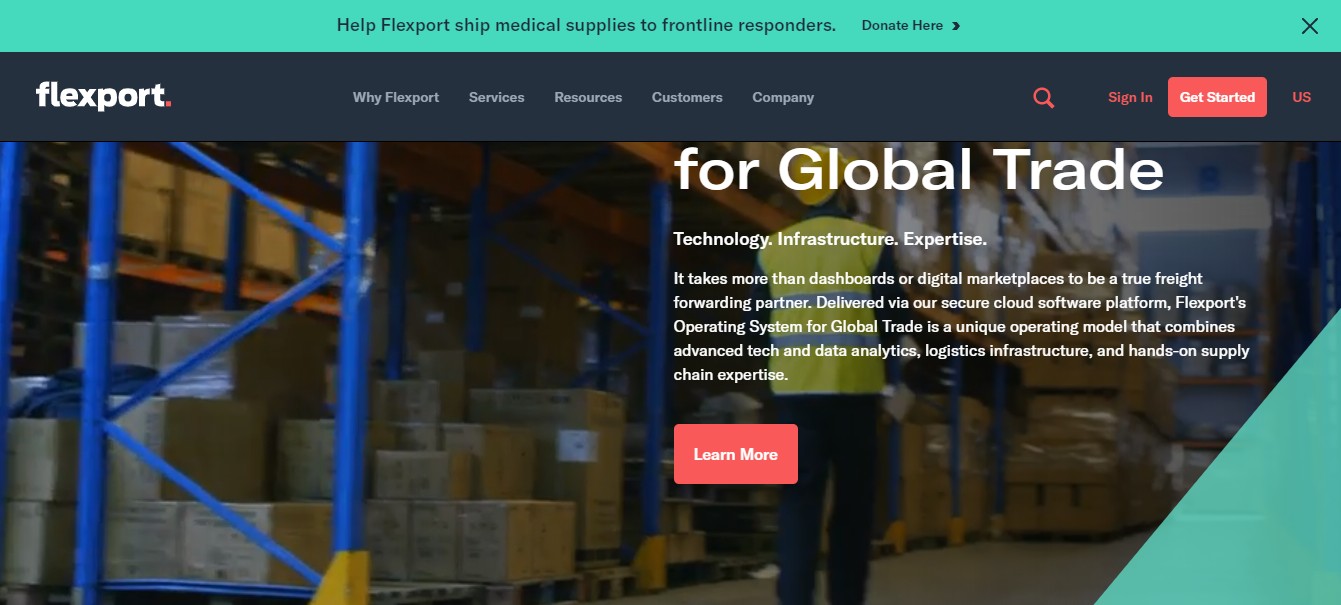Viewport: 1341px width, 605px height.
Task: Click the banner text about frontline responders
Action: [586, 26]
